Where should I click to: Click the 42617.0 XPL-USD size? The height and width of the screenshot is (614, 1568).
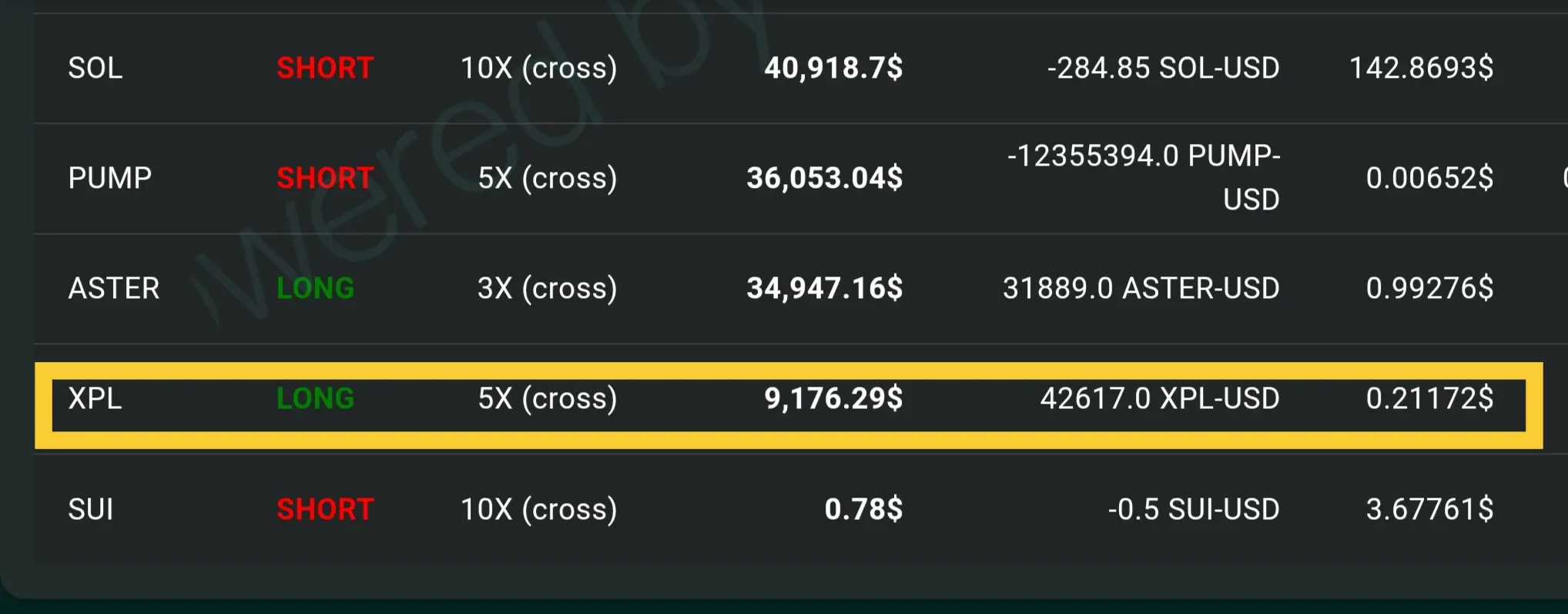coord(1160,398)
